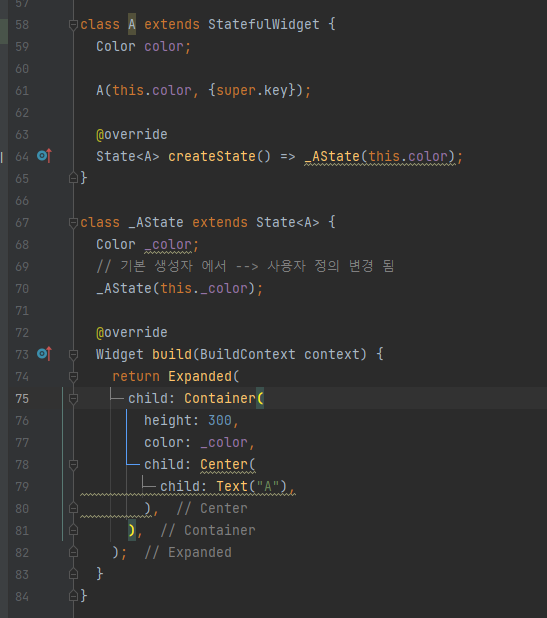Click line number 69 in gutter
547x618 pixels.
(x=22, y=266)
